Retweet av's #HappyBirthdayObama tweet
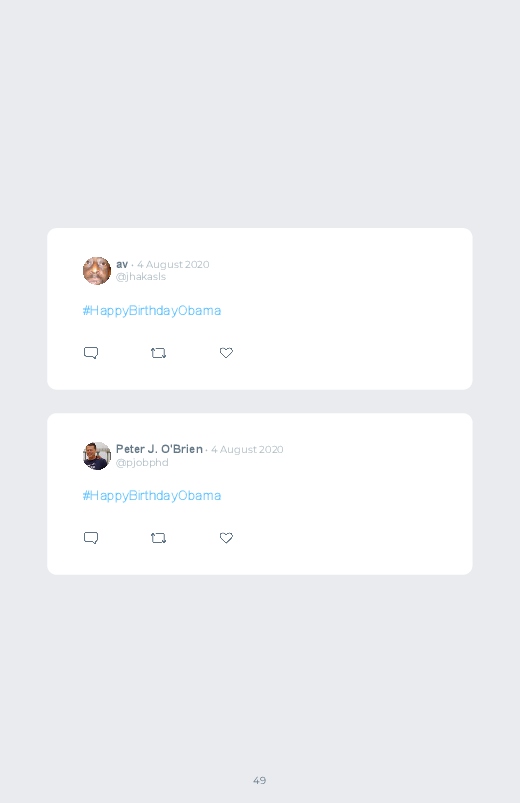This screenshot has height=803, width=520. 158,353
